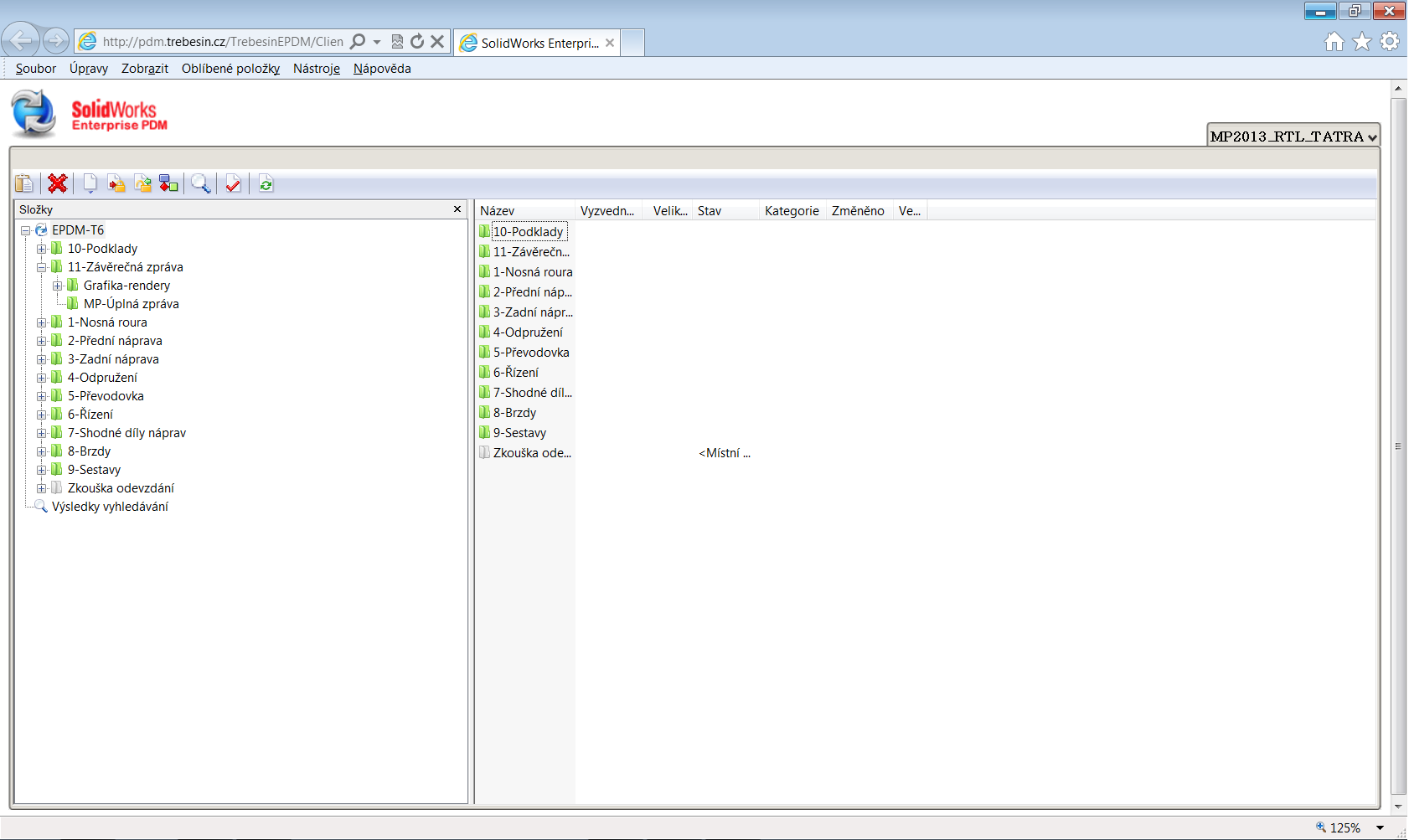Open the MP2013_RTL_TATRA vault dropdown
This screenshot has height=840, width=1409.
[1293, 137]
